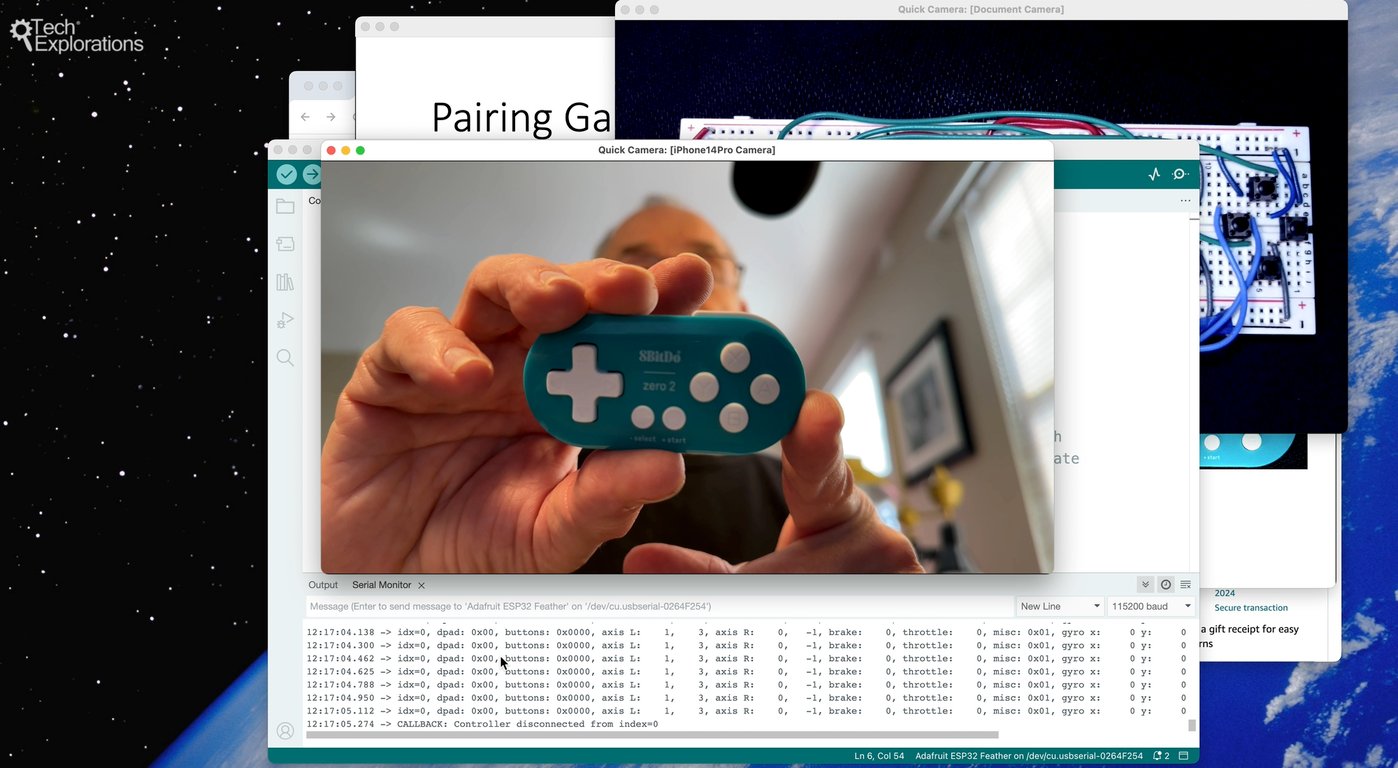Screen dimensions: 1398x768
Task: Minimize the iPhone14Pro Camera window
Action: coord(346,150)
